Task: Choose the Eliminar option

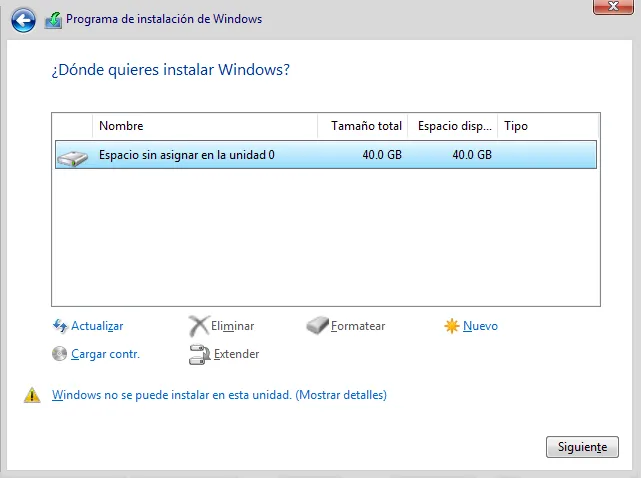Action: [232, 326]
